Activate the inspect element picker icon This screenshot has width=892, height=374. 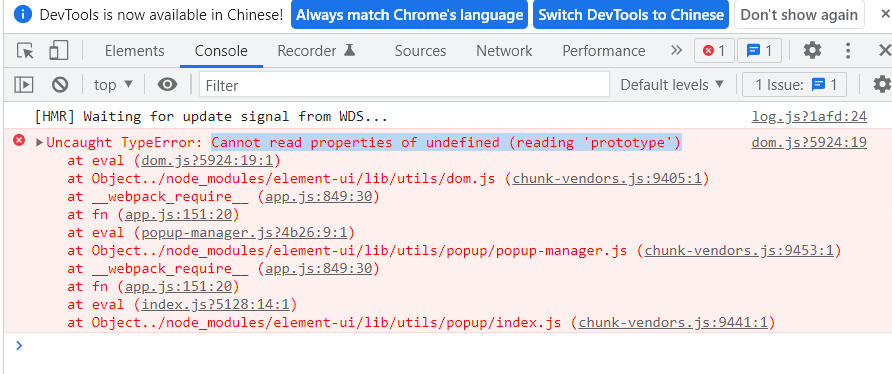(25, 51)
